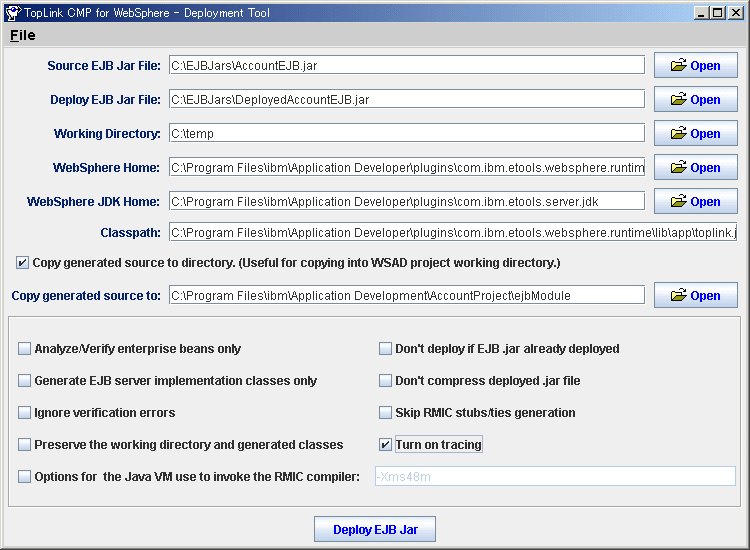Disable the Turn on tracing checkbox
Viewport: 750px width, 550px height.
coord(385,444)
